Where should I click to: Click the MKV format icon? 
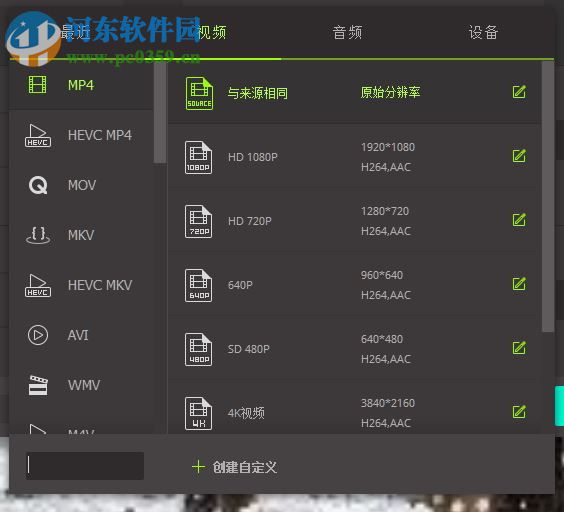38,235
